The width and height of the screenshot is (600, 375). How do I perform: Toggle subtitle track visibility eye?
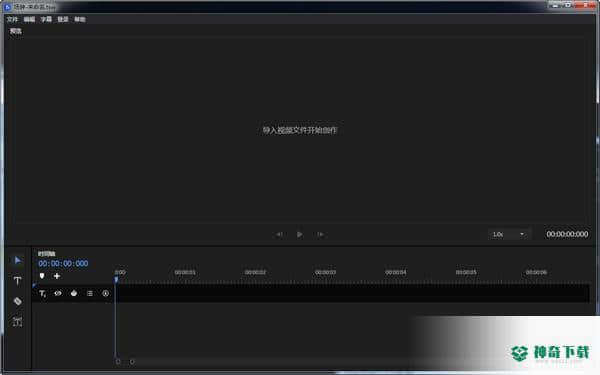tap(58, 293)
